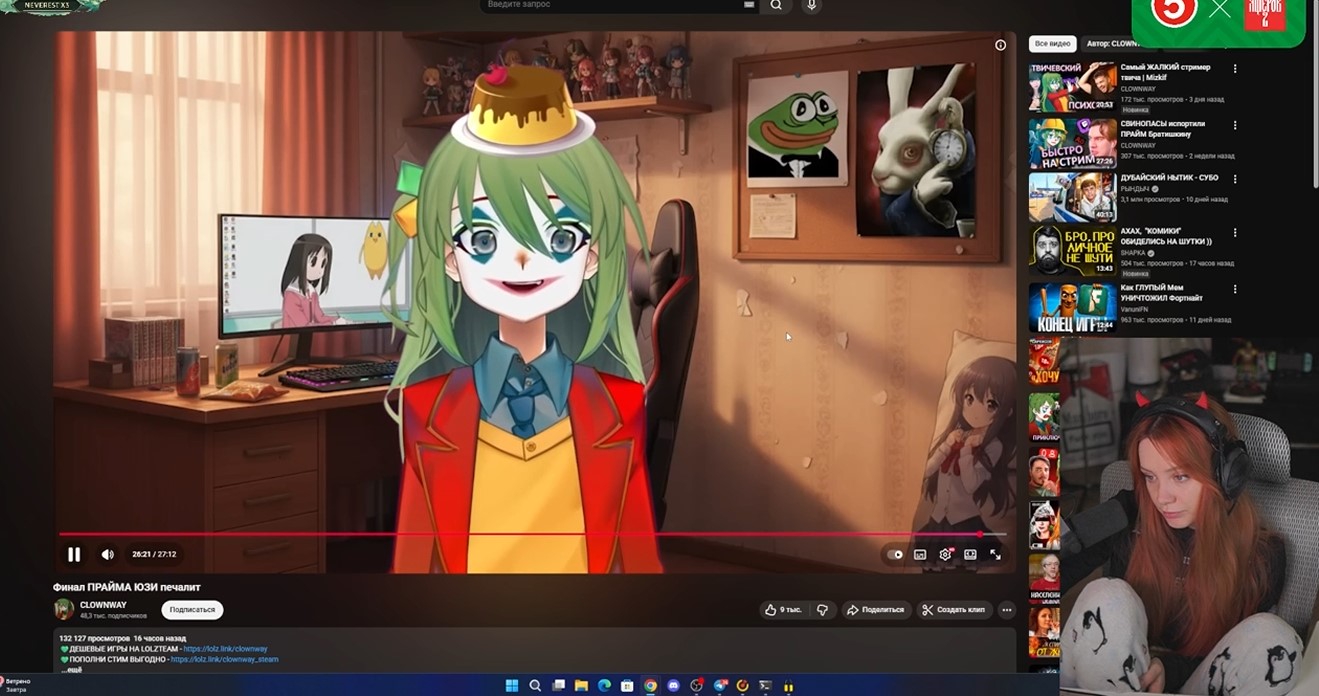Click the search magnifier button at the top
1319x696 pixels.
click(776, 5)
